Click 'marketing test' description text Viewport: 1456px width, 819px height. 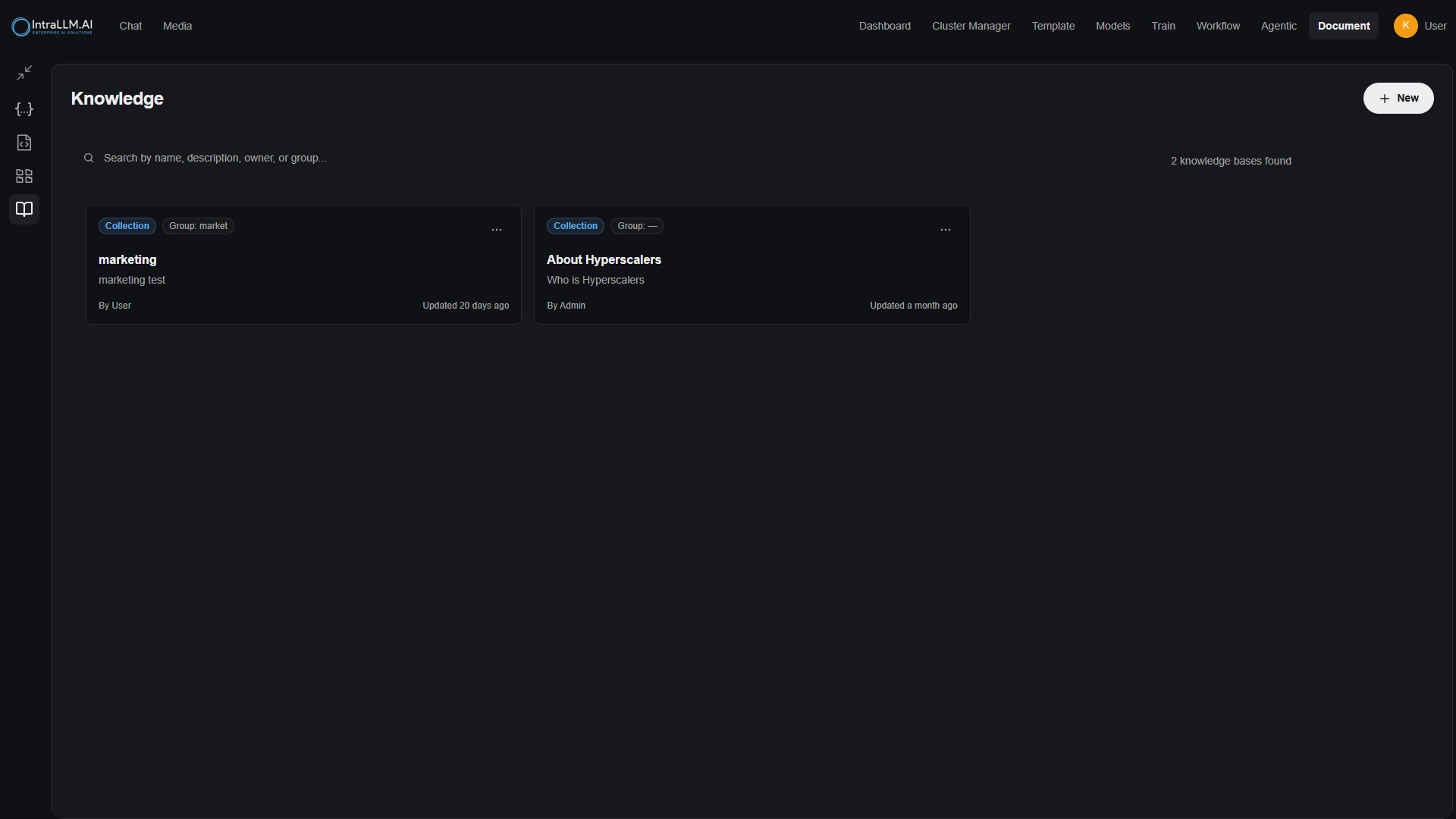pos(132,280)
